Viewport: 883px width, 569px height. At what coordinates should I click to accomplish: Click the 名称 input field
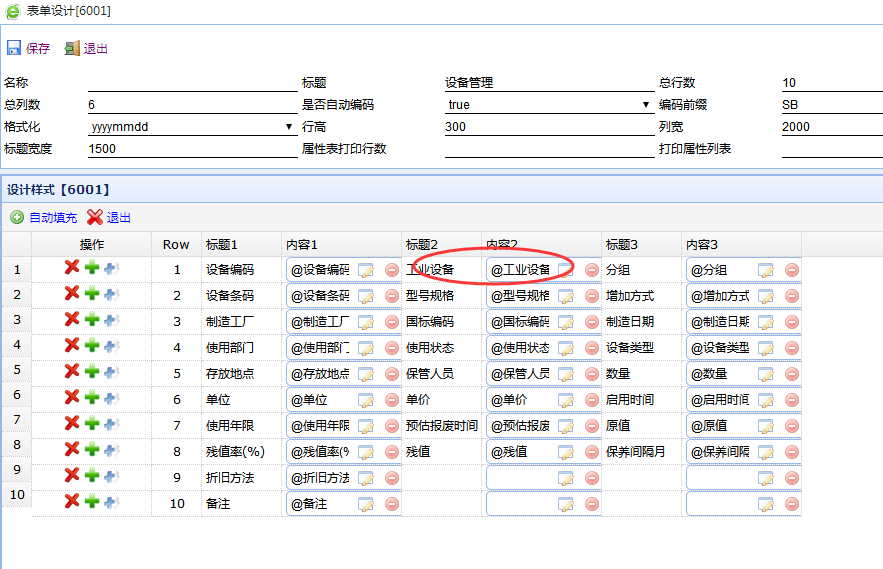(x=178, y=83)
